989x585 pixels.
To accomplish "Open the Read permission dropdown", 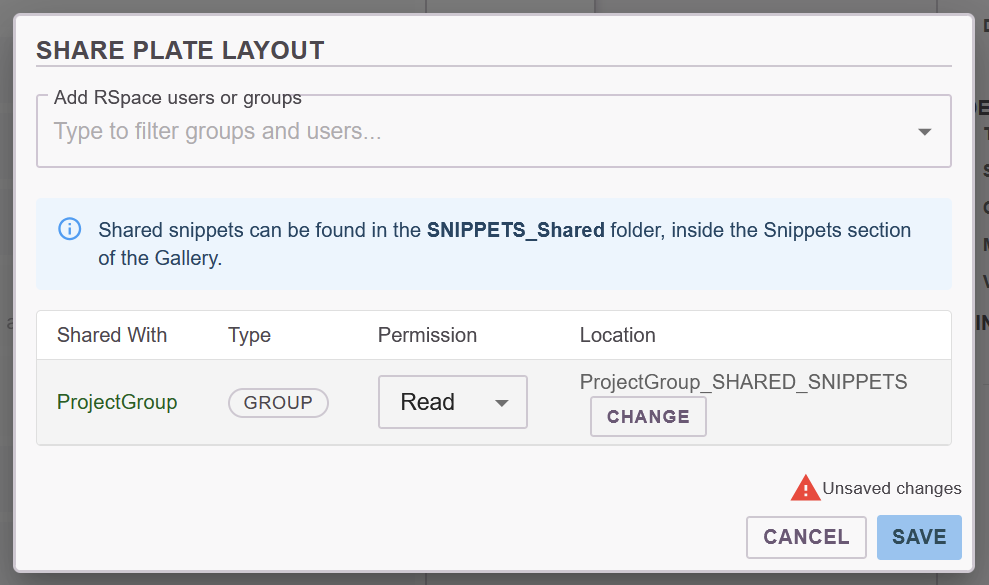I will coord(452,402).
